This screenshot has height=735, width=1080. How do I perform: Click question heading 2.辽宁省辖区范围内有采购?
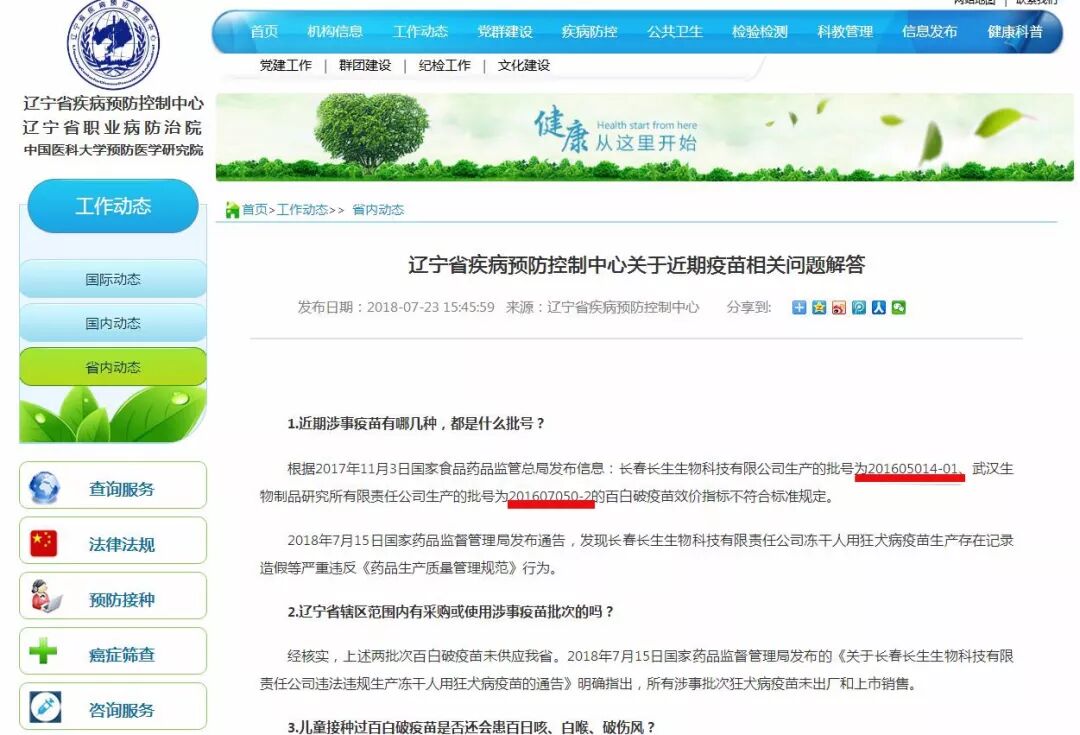coord(450,612)
